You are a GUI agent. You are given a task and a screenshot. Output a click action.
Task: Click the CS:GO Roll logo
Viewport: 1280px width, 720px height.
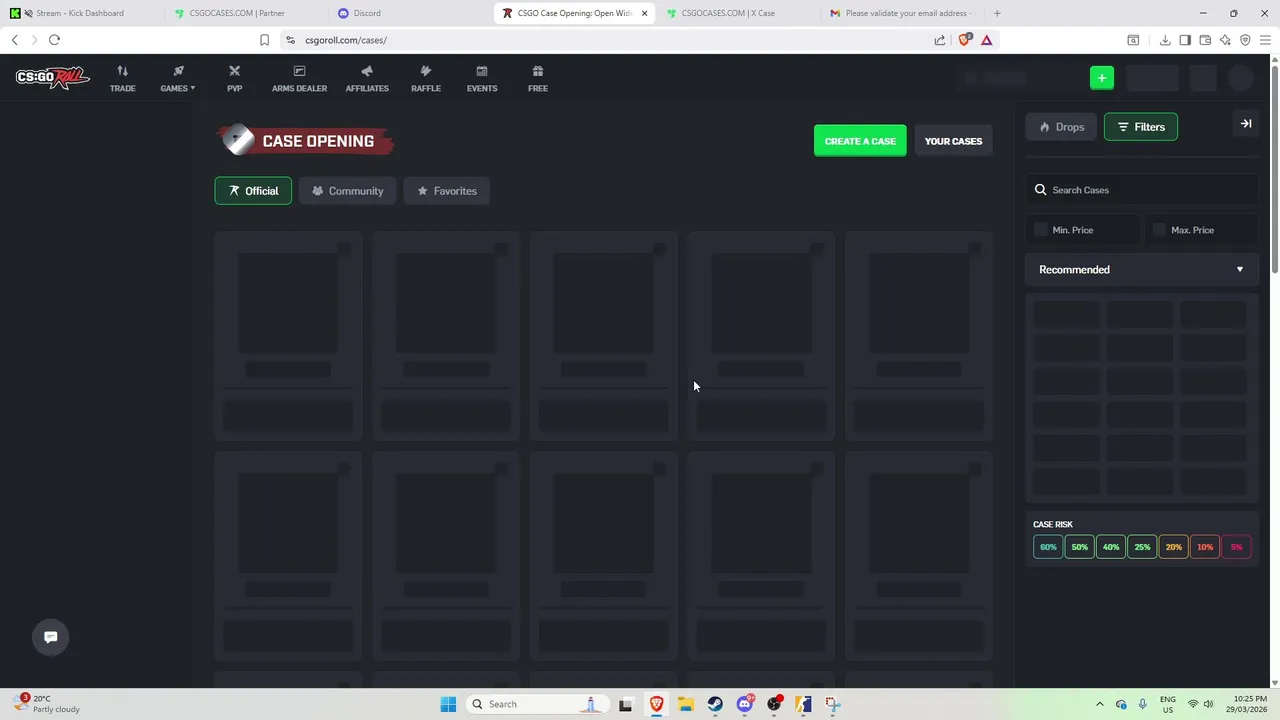pos(52,78)
